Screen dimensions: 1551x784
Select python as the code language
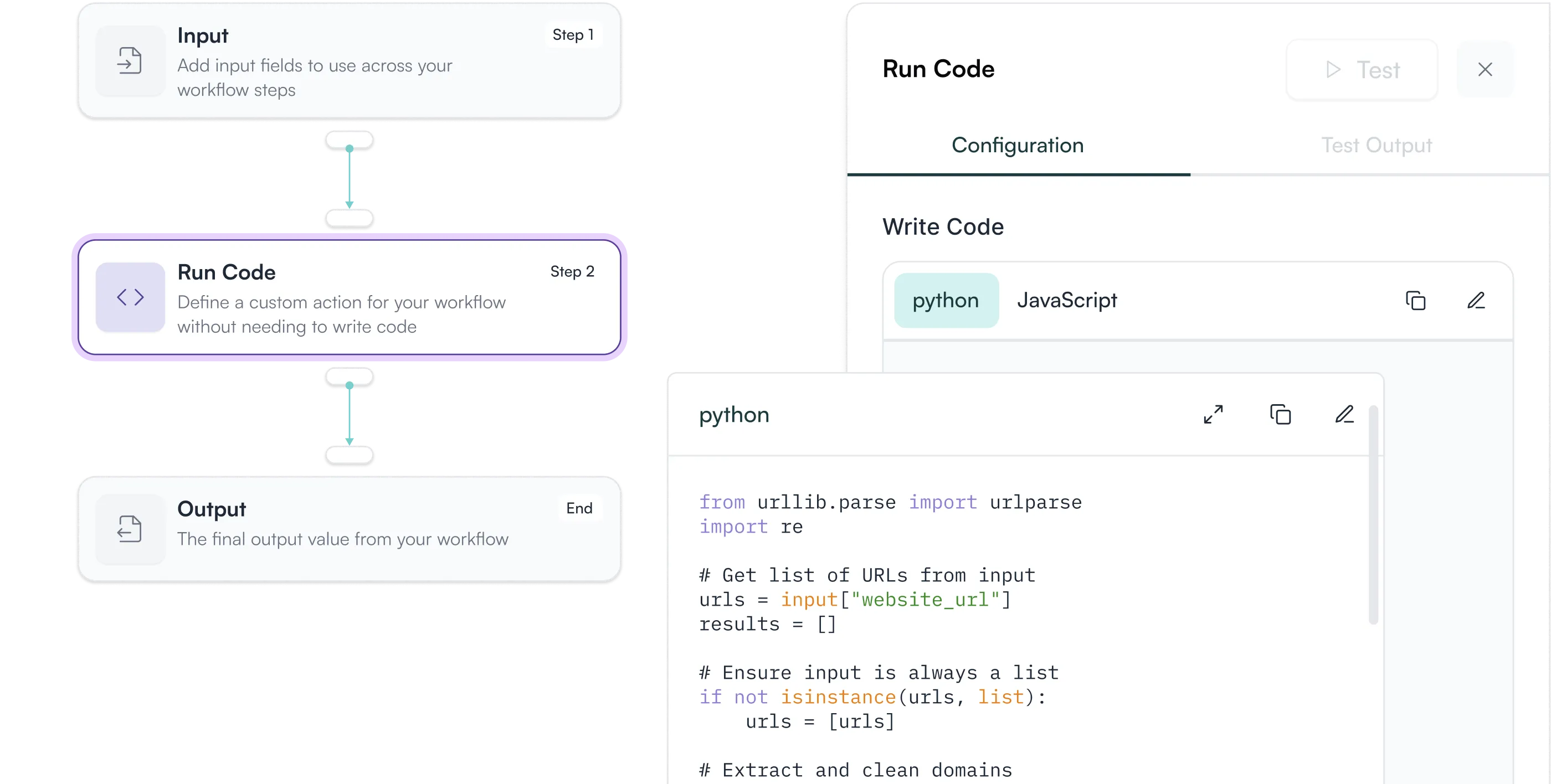coord(946,300)
